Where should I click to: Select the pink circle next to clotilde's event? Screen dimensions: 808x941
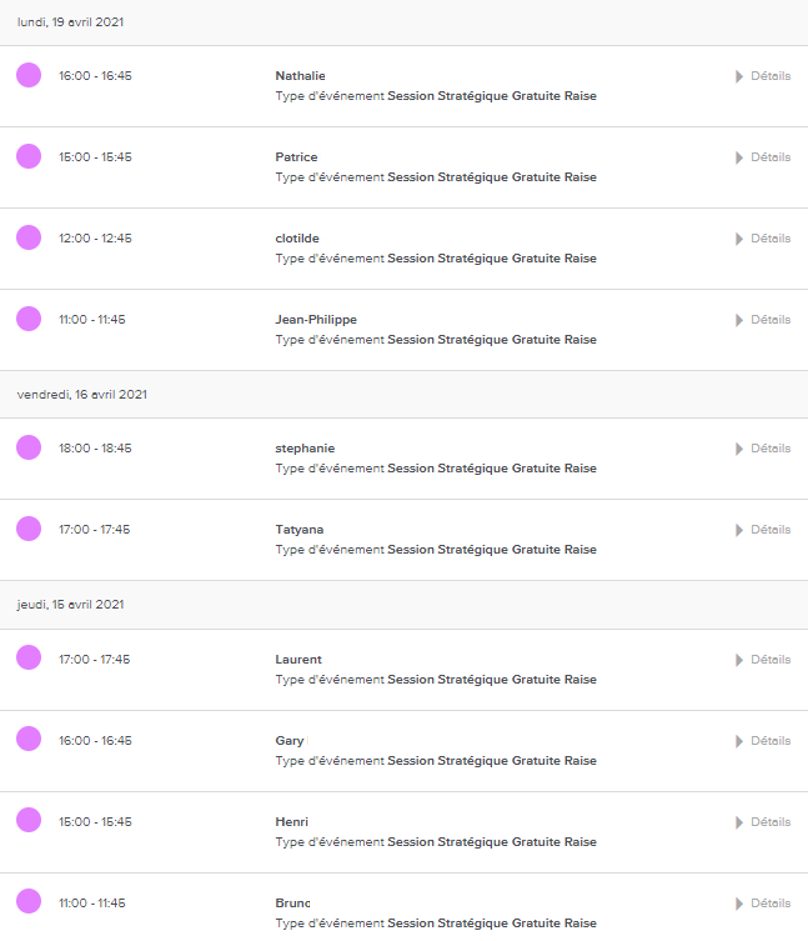click(28, 237)
